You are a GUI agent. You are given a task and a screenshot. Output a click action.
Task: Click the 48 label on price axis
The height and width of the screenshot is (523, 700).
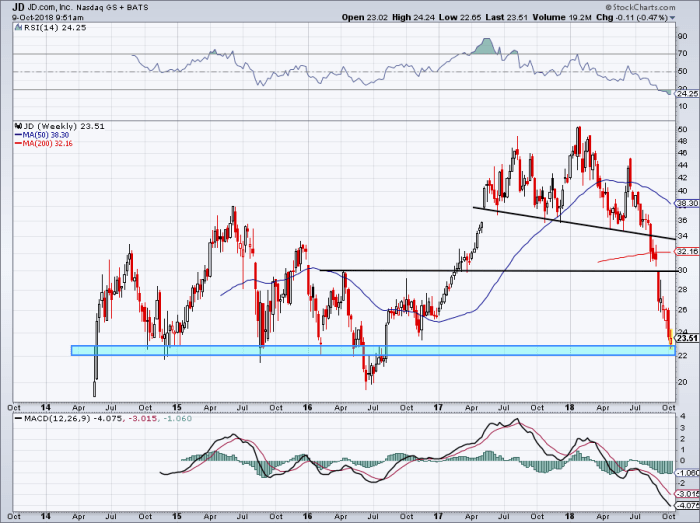point(683,141)
